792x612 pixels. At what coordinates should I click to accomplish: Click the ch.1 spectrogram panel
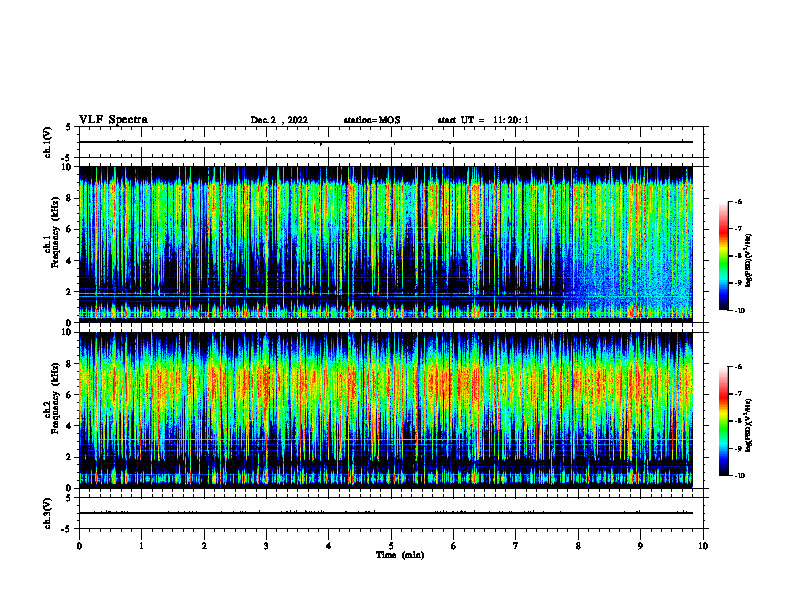tap(386, 244)
